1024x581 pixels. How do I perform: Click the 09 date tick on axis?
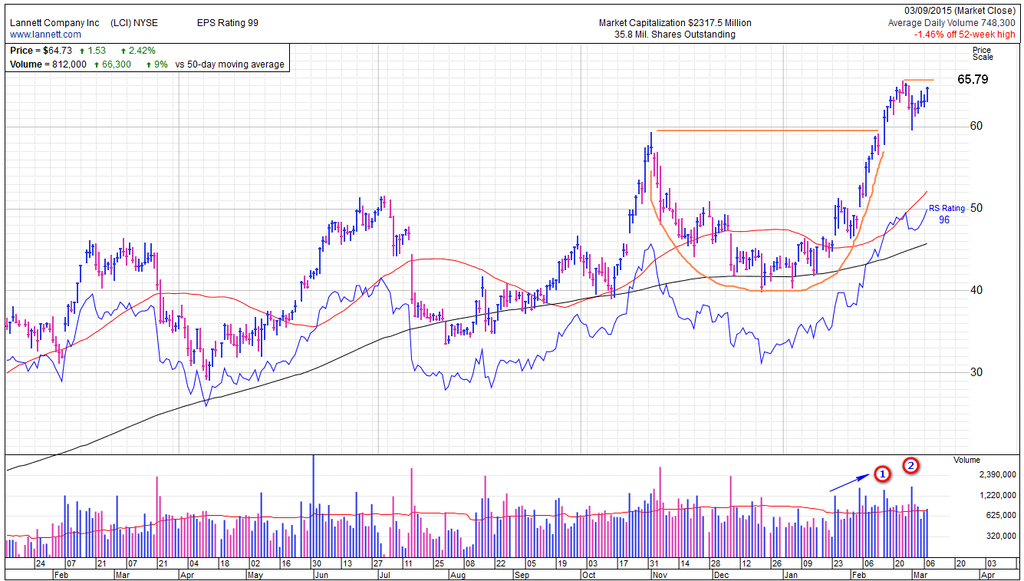coord(807,563)
